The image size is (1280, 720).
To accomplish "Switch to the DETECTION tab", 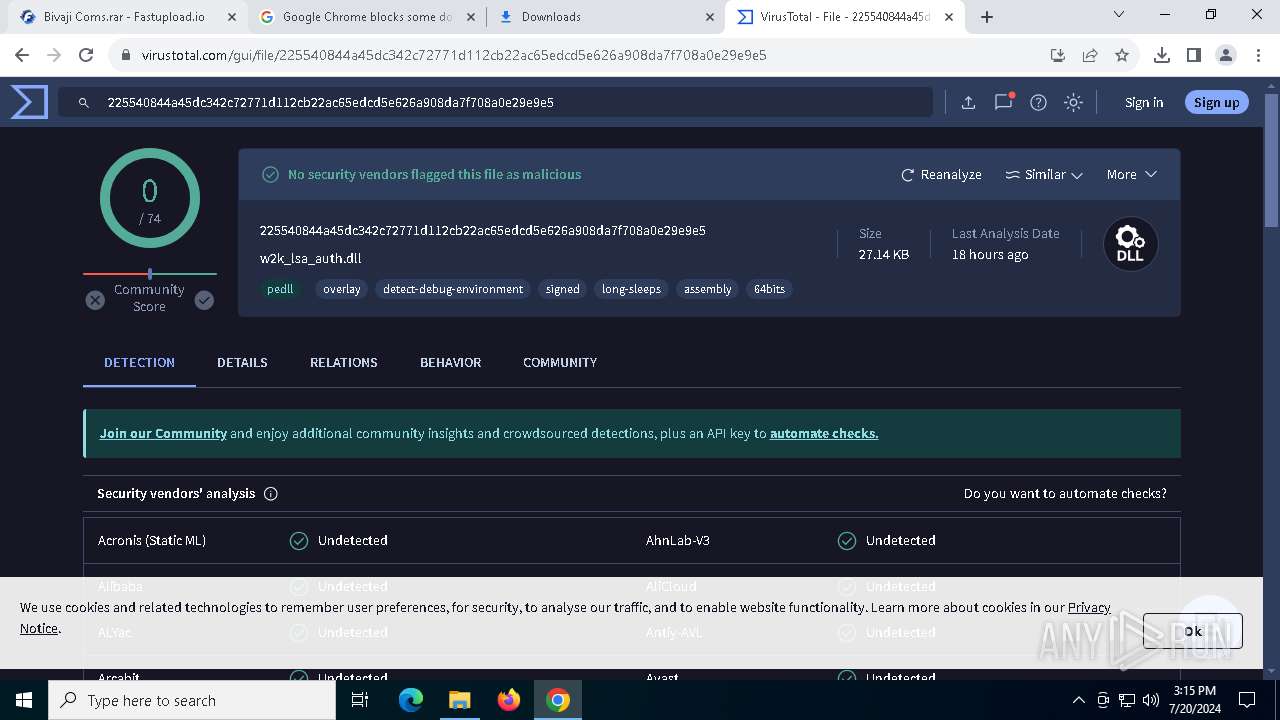I will 139,362.
